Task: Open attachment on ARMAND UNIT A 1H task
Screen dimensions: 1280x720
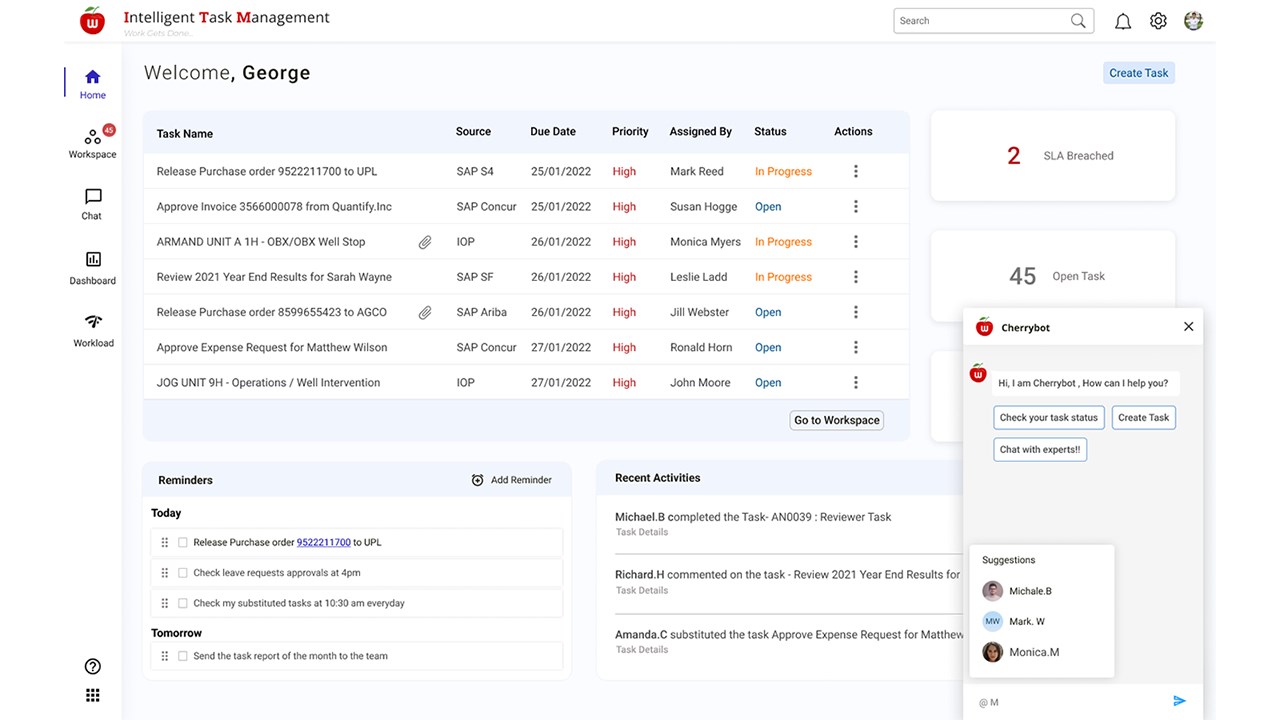Action: (x=425, y=242)
